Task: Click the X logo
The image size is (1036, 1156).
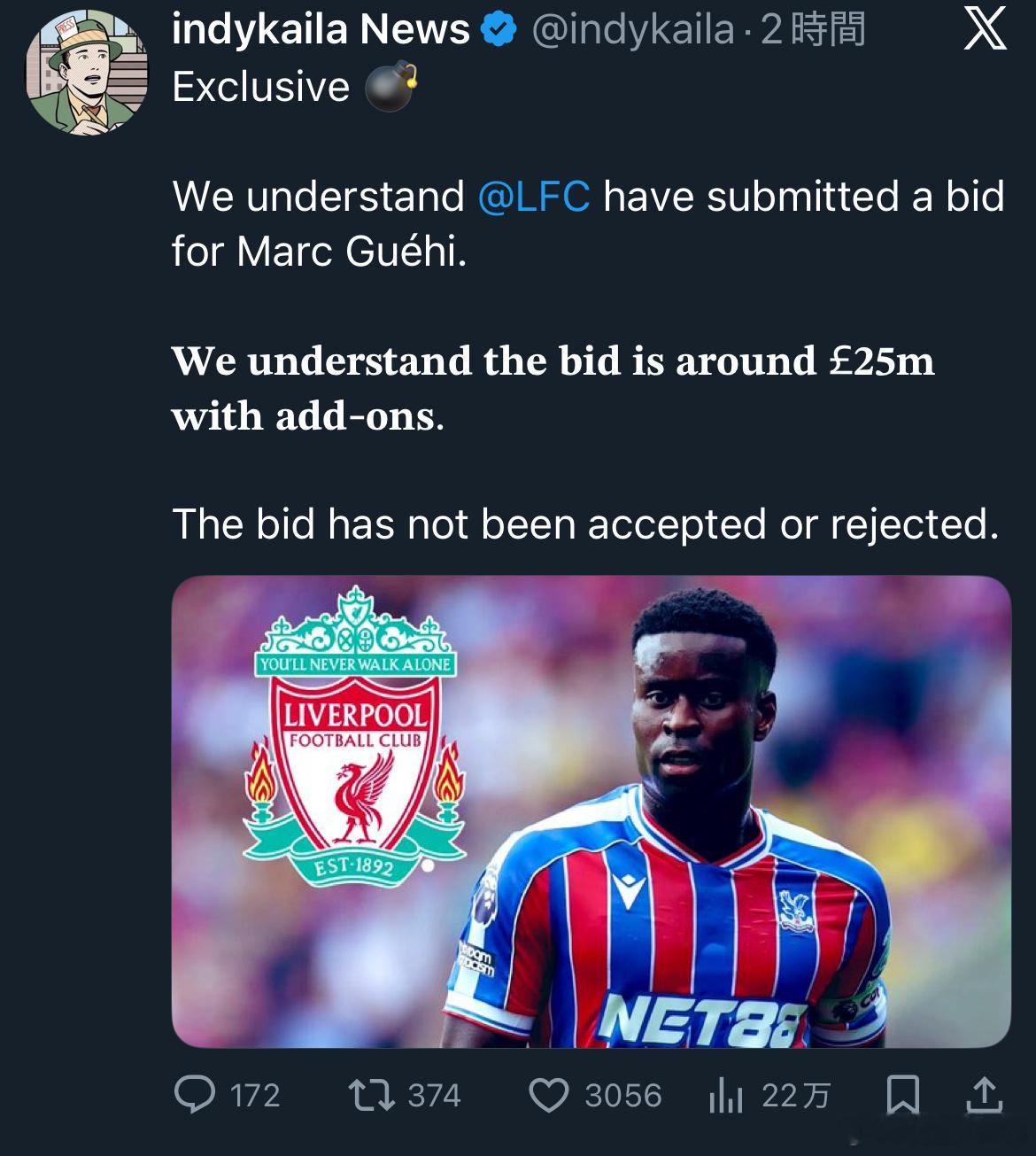Action: (x=984, y=31)
